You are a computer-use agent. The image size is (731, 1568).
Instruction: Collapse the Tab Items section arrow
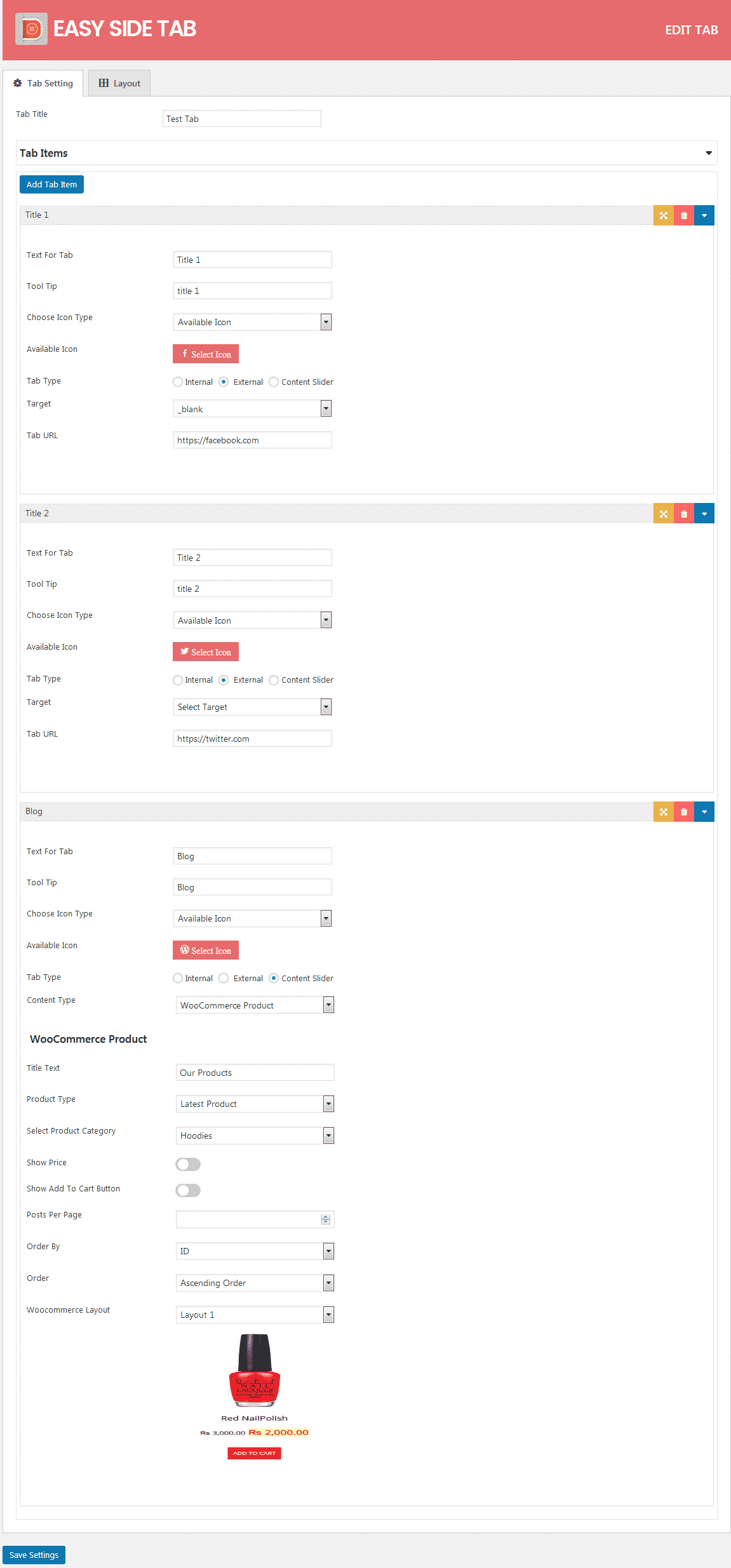(x=708, y=153)
